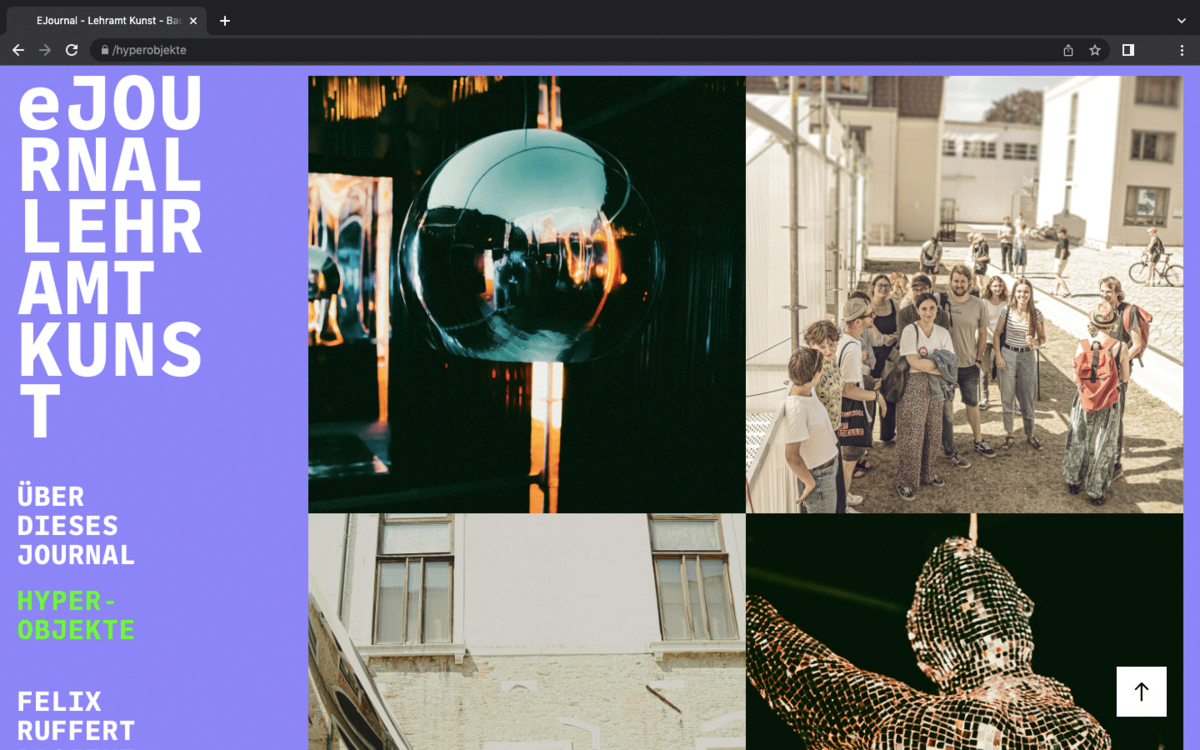Go to Hyperobjekte menu item
This screenshot has height=750, width=1200.
pos(76,615)
